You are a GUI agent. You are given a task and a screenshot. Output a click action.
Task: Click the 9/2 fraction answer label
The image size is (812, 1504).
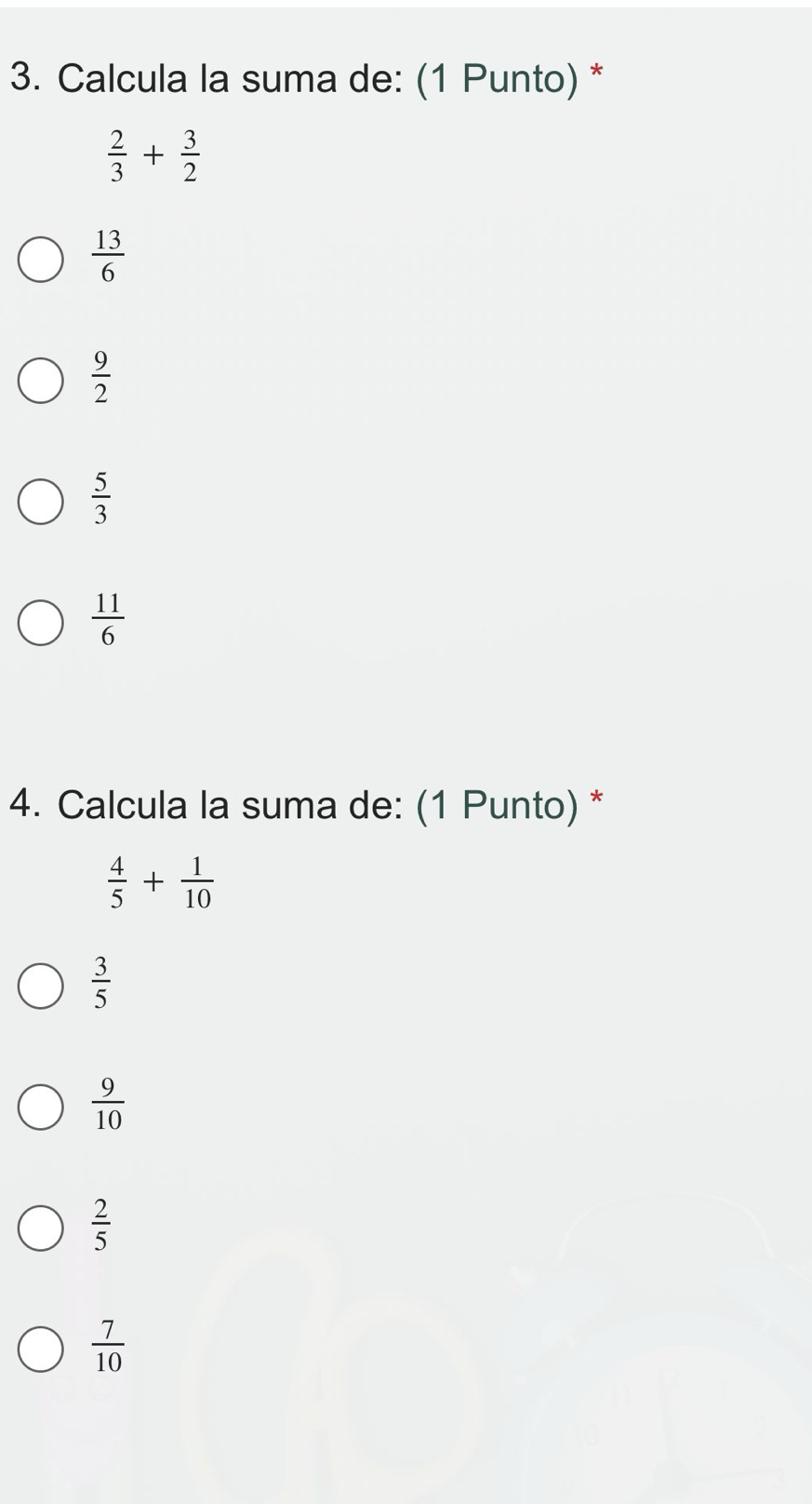(x=100, y=377)
